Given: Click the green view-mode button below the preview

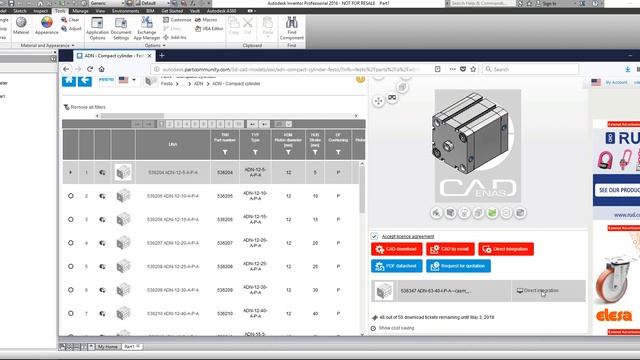Looking at the screenshot, I should [x=492, y=213].
